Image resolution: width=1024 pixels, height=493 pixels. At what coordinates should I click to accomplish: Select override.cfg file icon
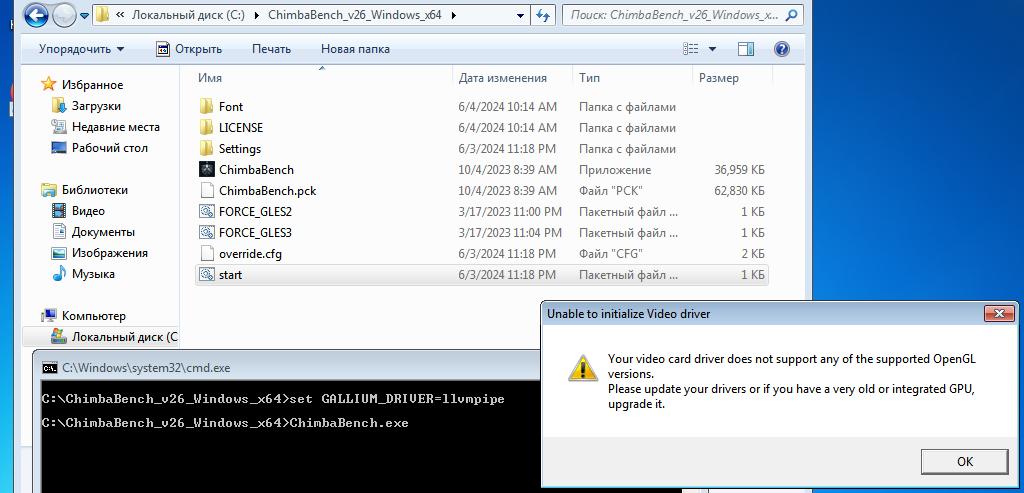[x=206, y=253]
